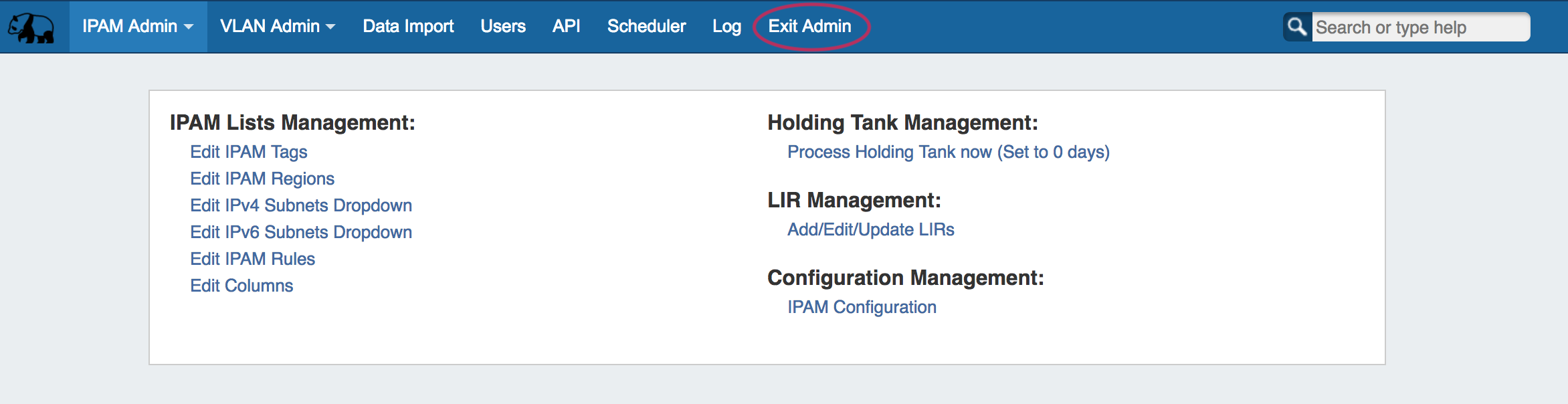View the Log page
Image resolution: width=1568 pixels, height=404 pixels.
click(726, 27)
